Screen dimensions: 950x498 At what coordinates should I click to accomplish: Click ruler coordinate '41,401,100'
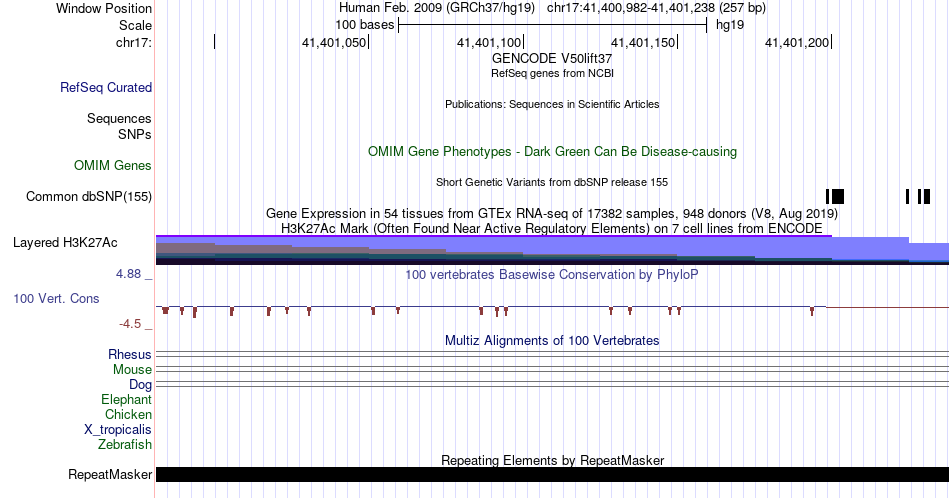(489, 42)
